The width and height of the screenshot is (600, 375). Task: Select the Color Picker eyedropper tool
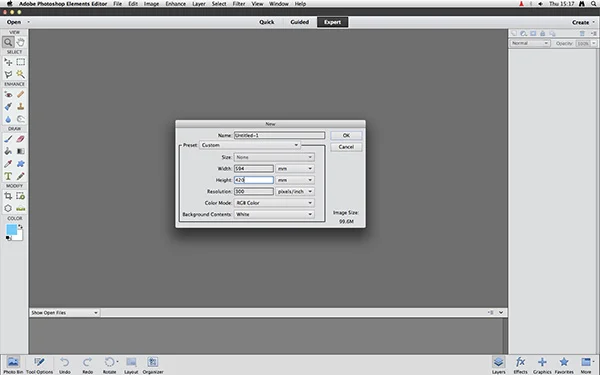[8, 164]
